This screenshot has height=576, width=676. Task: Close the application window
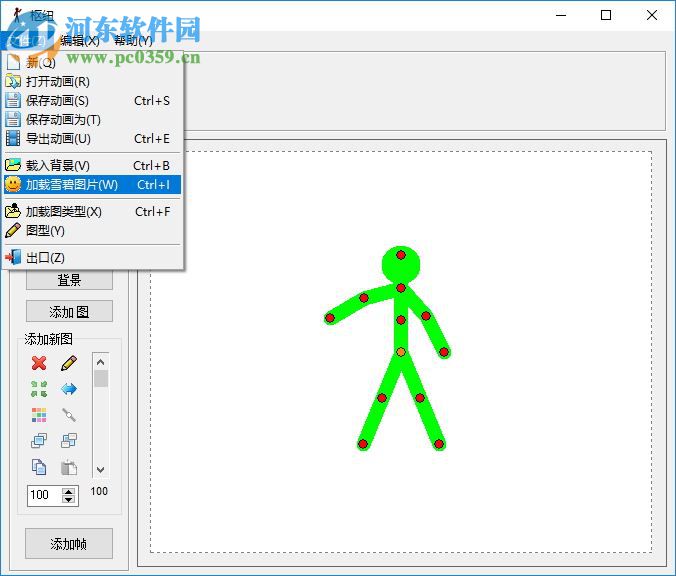point(652,16)
